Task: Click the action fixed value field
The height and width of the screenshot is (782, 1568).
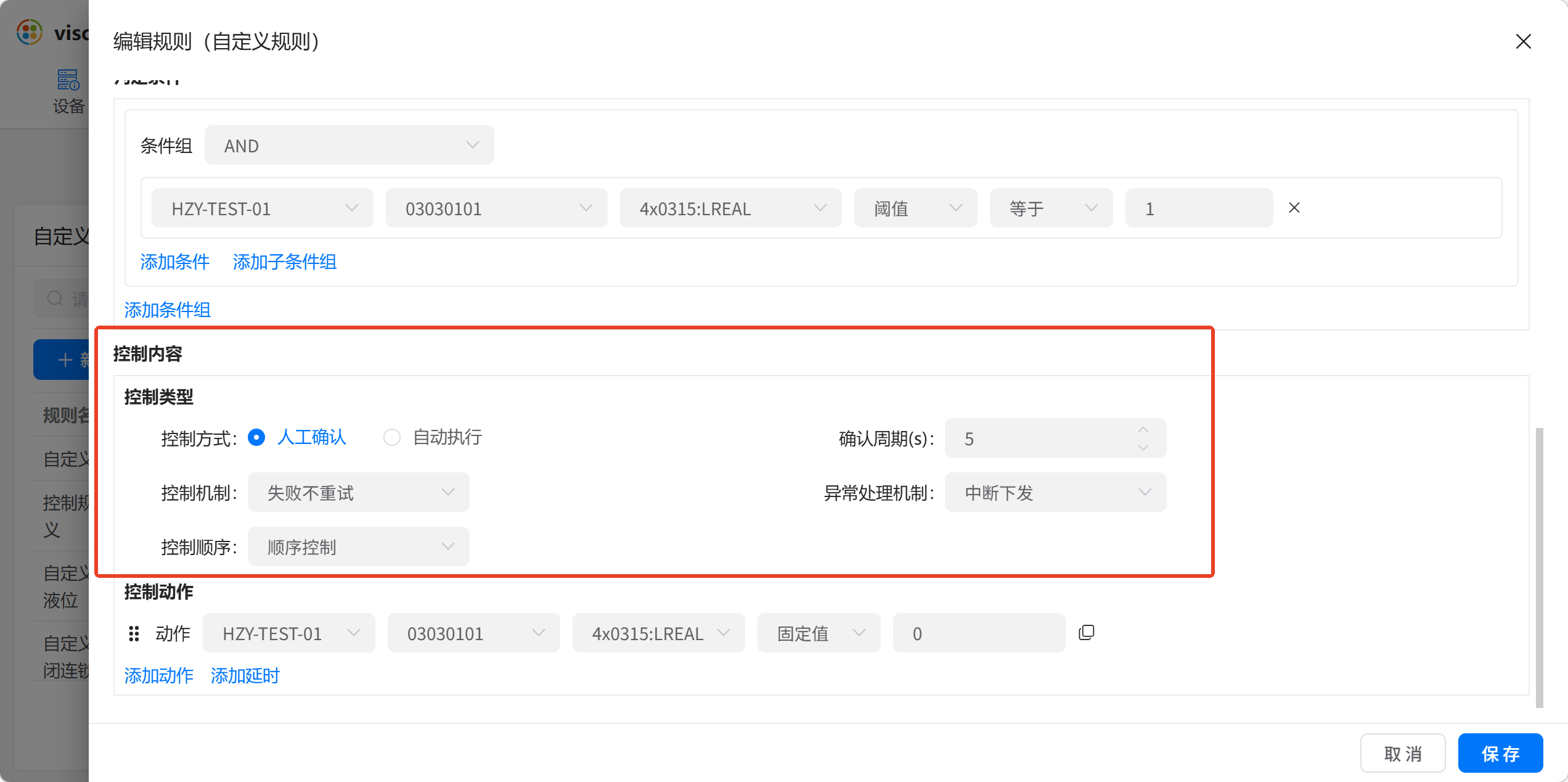Action: pyautogui.click(x=979, y=633)
